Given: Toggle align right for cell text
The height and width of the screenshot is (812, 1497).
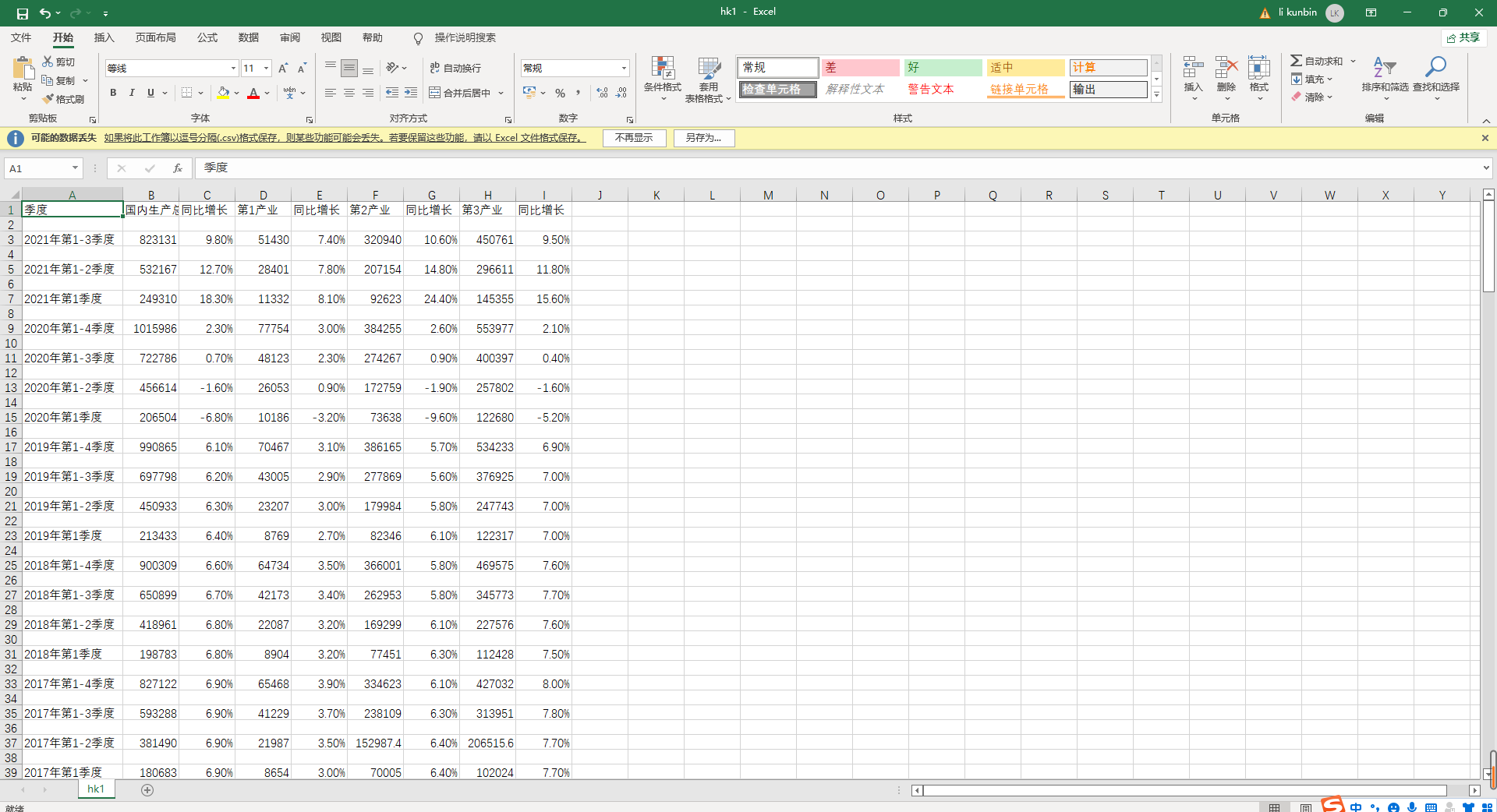Looking at the screenshot, I should point(368,93).
